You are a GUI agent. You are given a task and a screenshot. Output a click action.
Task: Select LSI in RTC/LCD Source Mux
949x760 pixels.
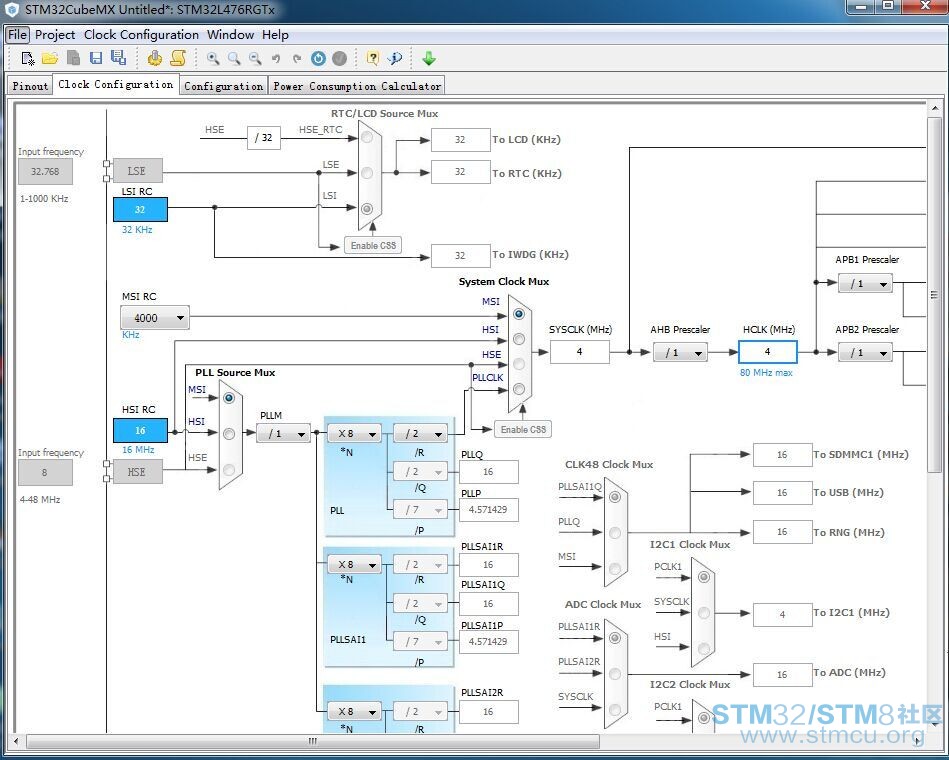(x=367, y=209)
